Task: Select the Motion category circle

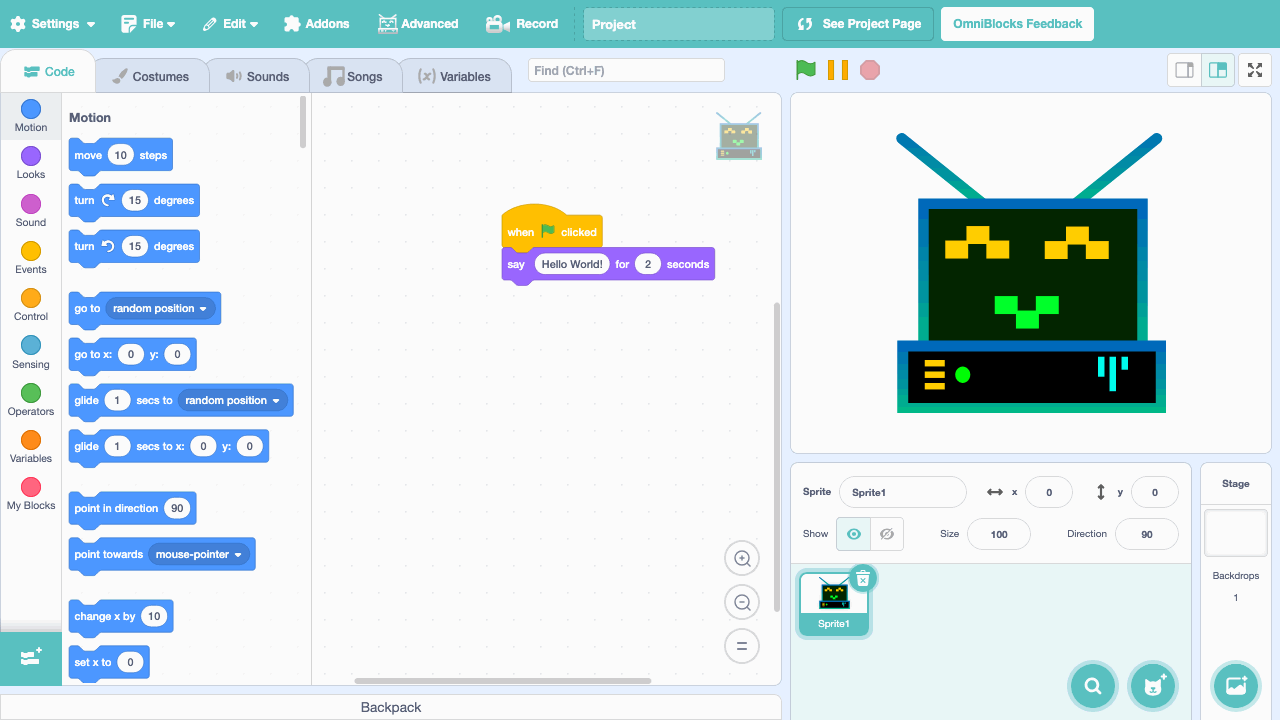Action: 31,109
